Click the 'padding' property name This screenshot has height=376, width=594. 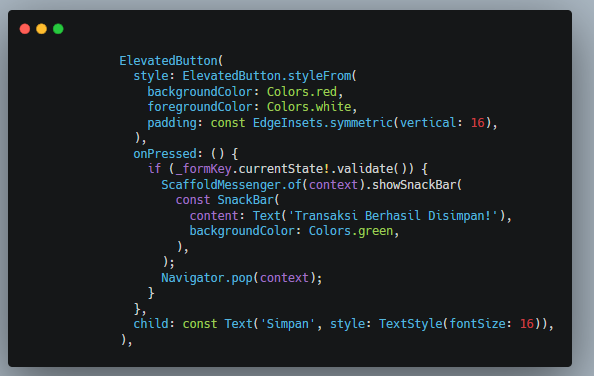tap(172, 123)
